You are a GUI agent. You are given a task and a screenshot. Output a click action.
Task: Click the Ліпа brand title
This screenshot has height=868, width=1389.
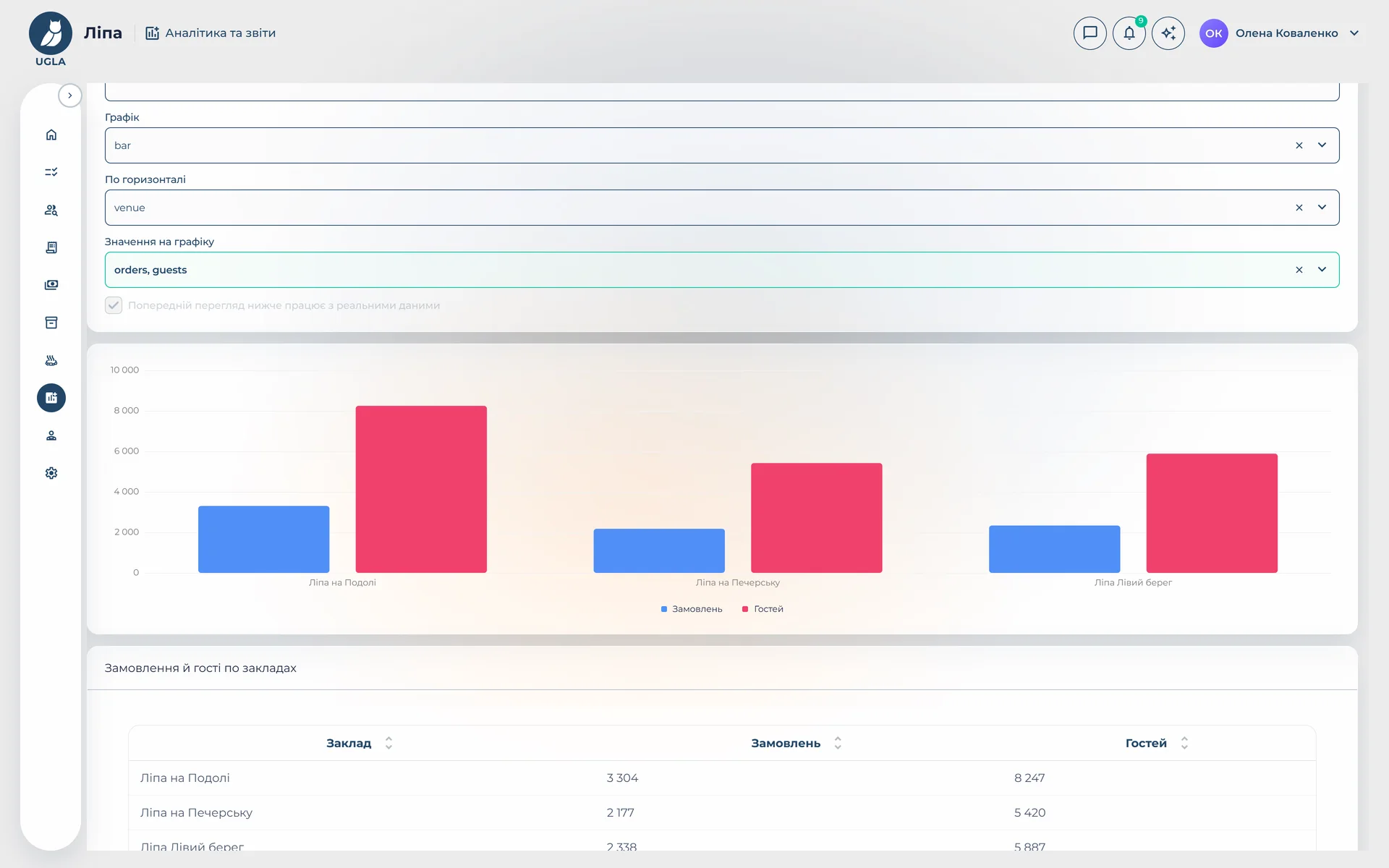coord(103,33)
